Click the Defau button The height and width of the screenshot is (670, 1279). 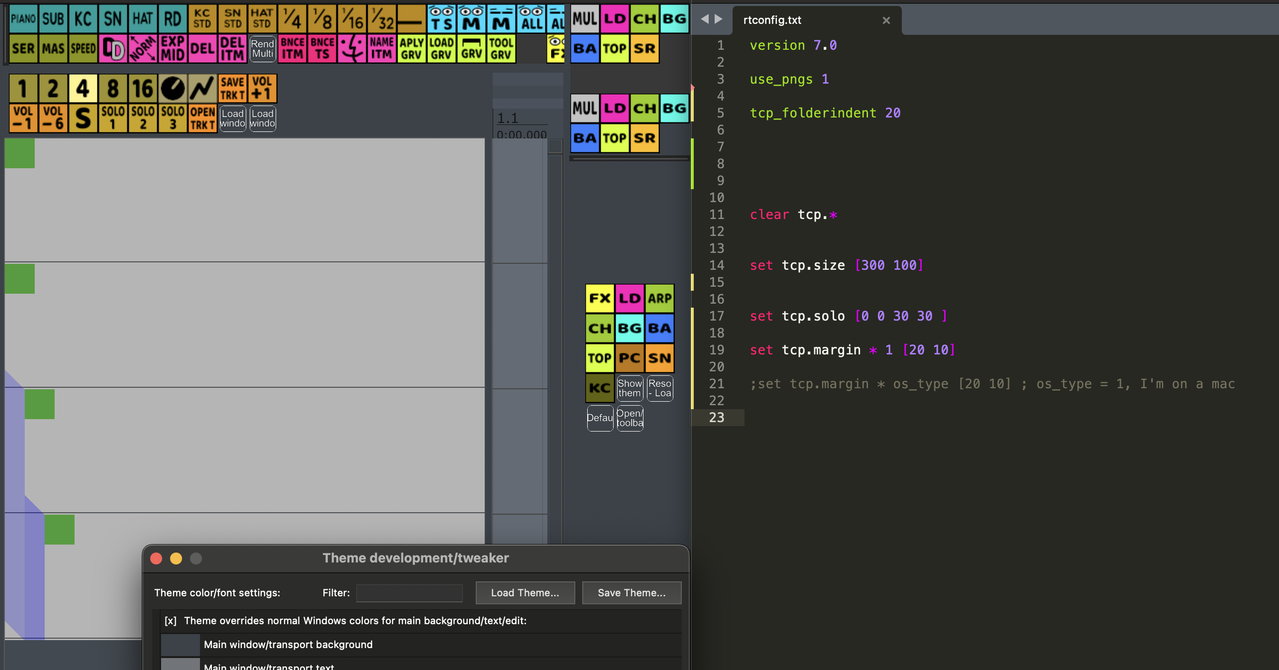pos(599,418)
